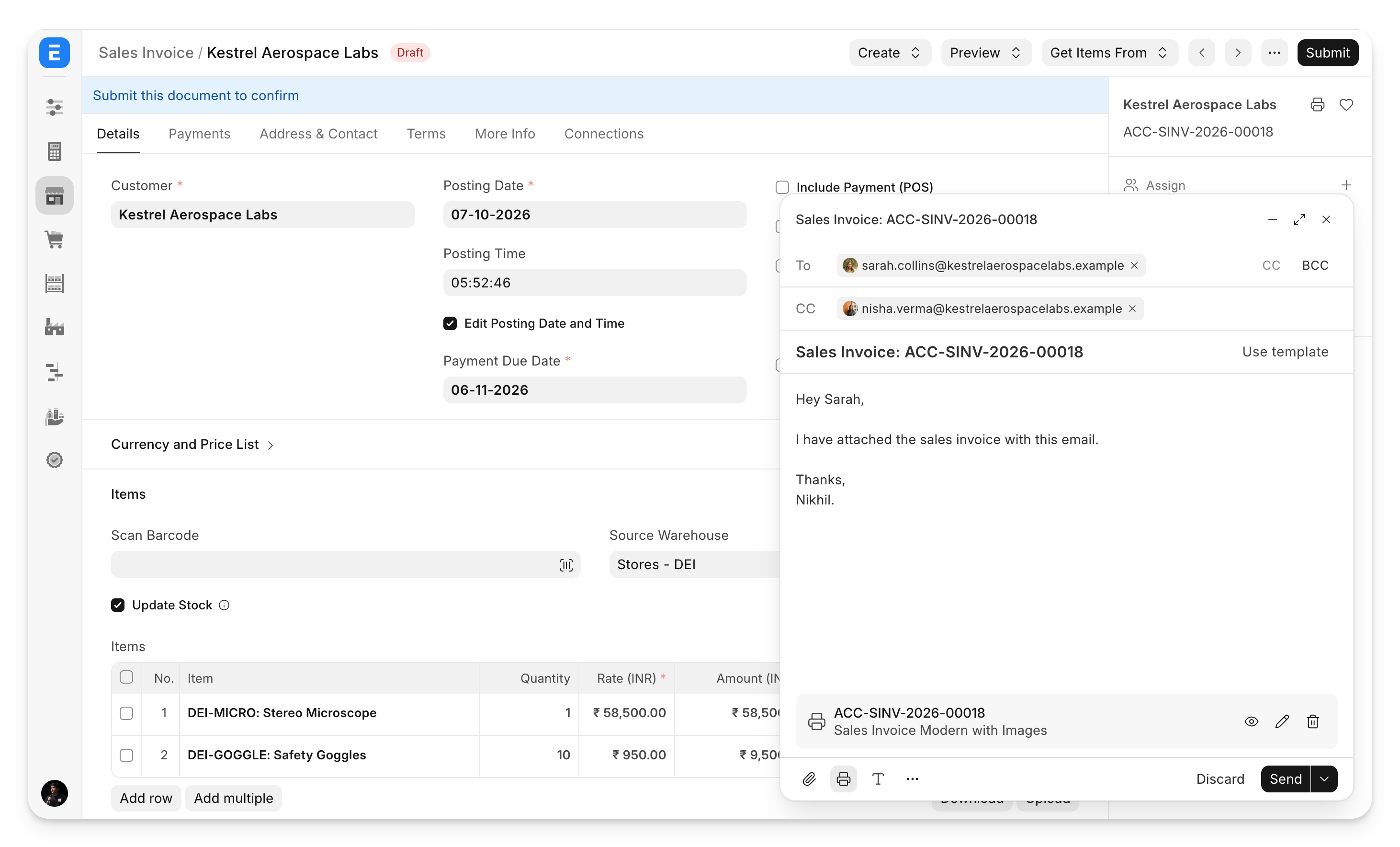Image resolution: width=1400 pixels, height=847 pixels.
Task: Open the ERPNext logo home icon
Action: coord(55,53)
